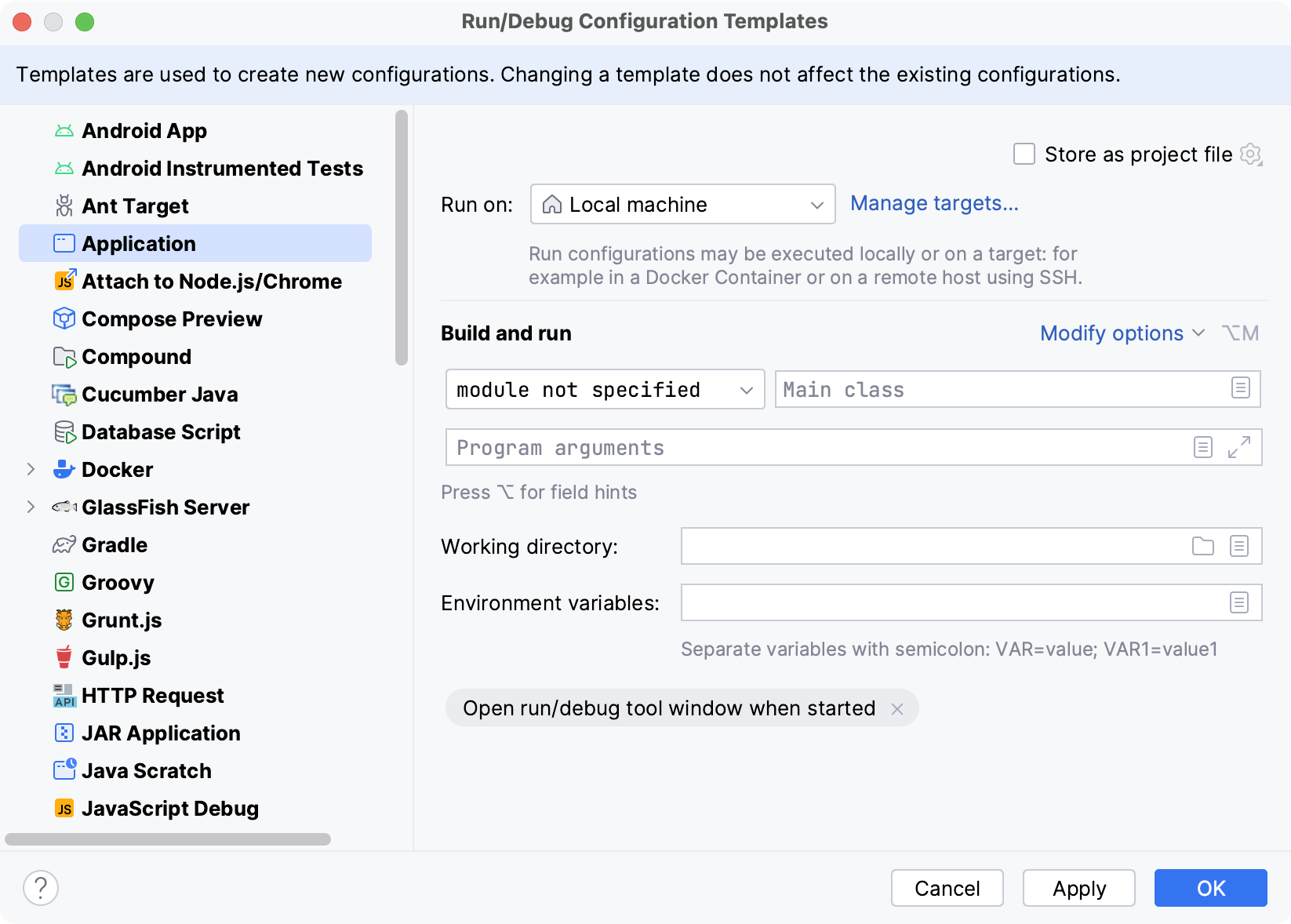Insert macros in Working directory field
Screen dimensions: 1291x924
point(1239,546)
